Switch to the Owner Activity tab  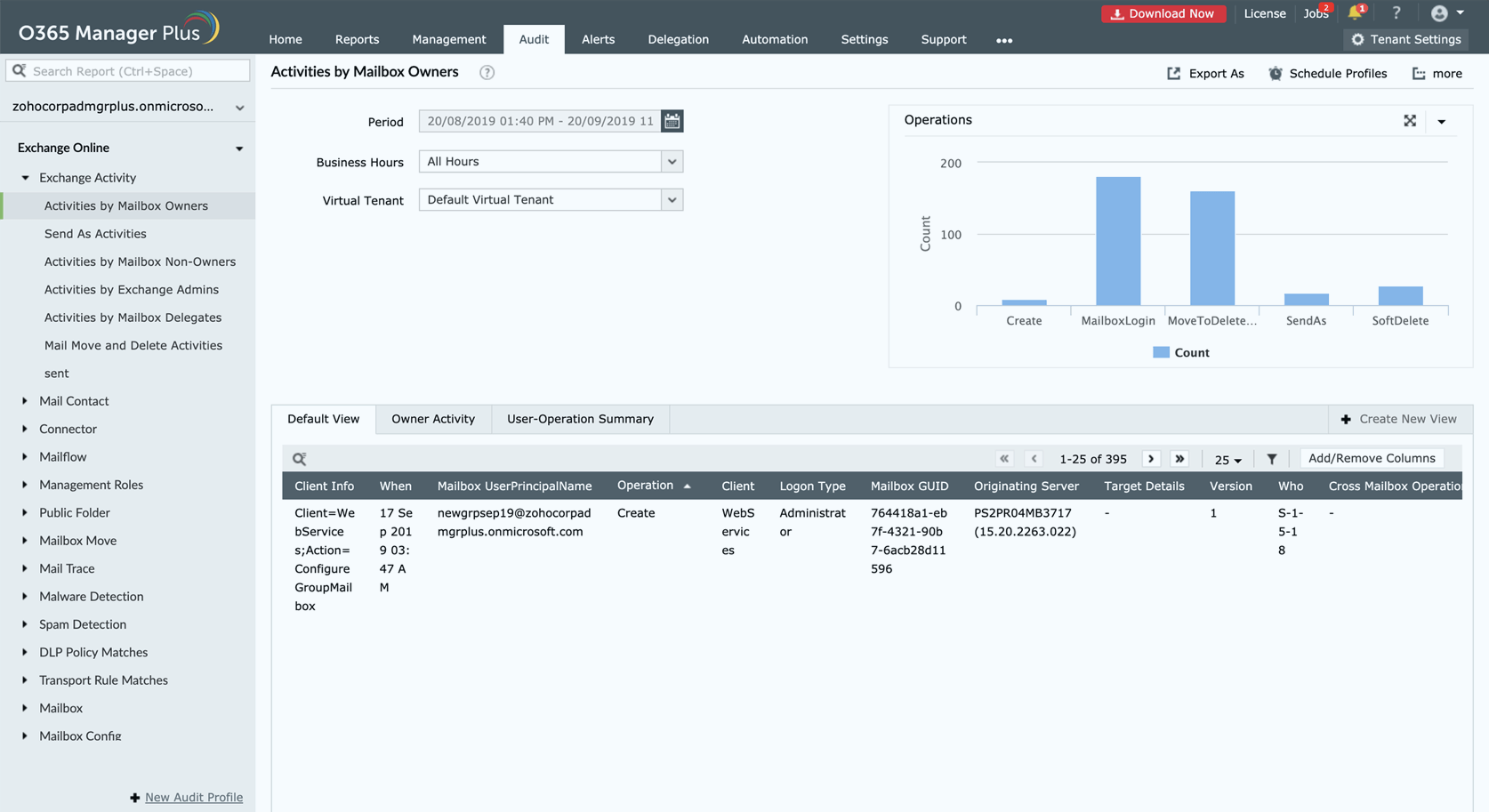pos(433,419)
